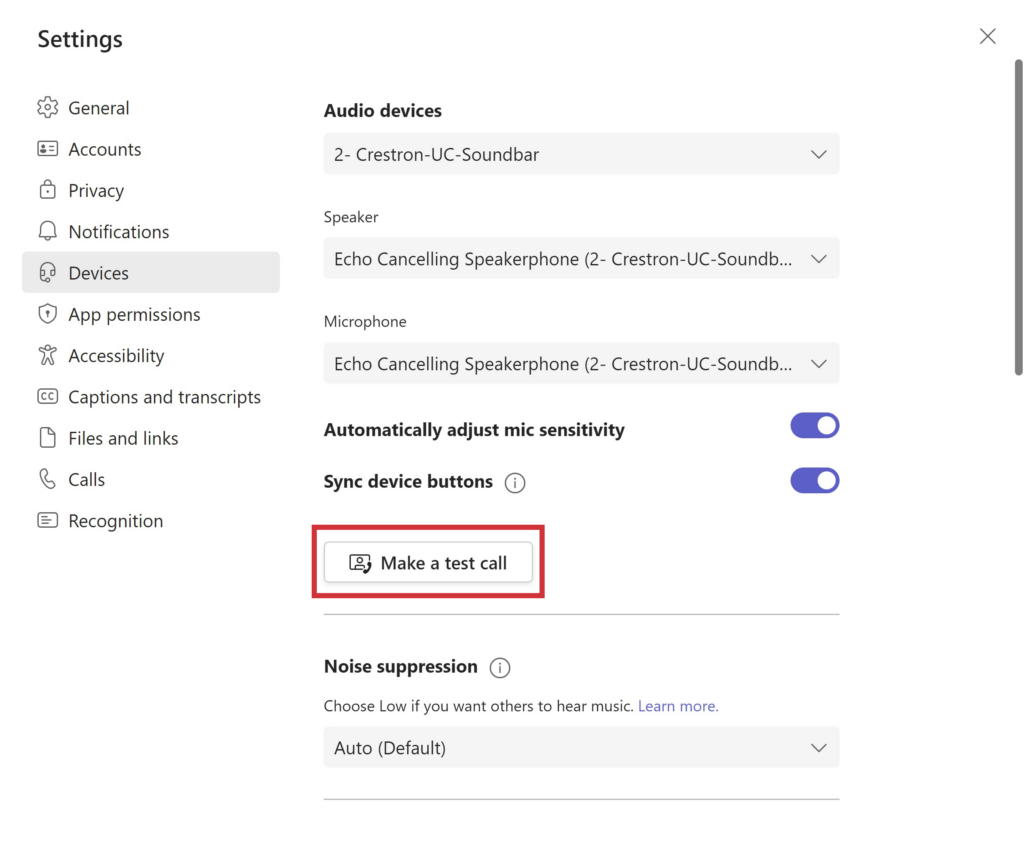The height and width of the screenshot is (858, 1024).
Task: Click the Make a test call button
Action: pyautogui.click(x=428, y=562)
